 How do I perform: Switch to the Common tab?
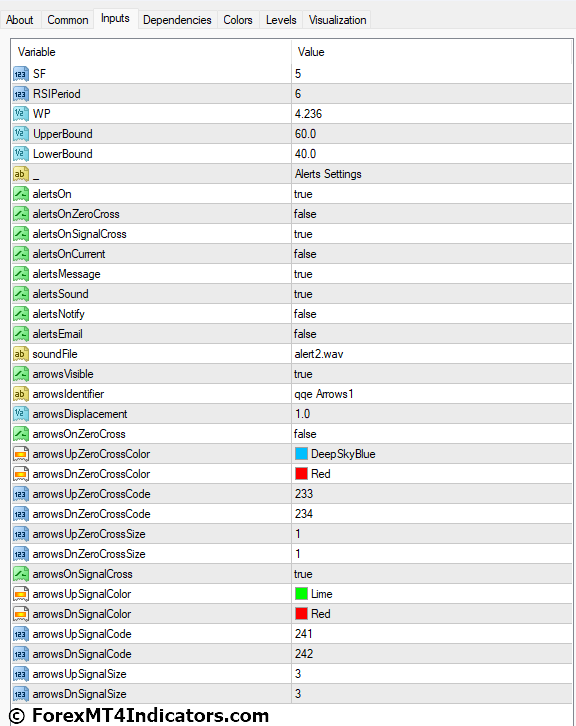point(68,20)
